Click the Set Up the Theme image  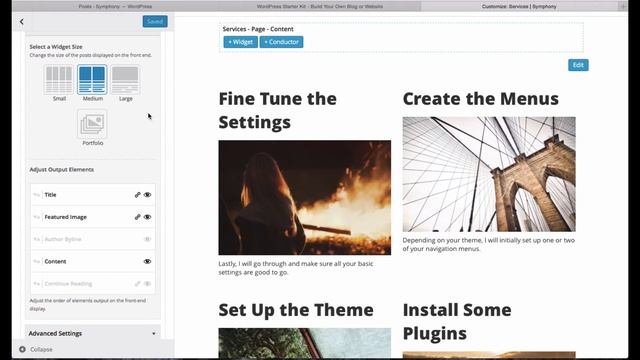point(304,343)
